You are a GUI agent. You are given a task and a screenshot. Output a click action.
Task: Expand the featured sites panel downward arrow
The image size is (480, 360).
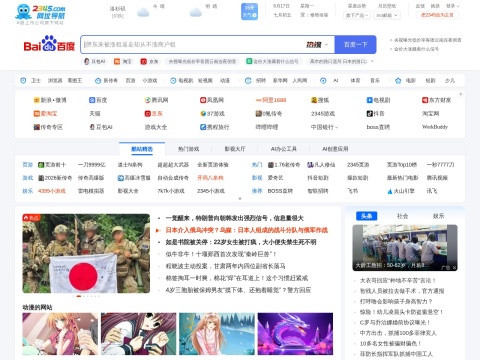click(x=240, y=199)
